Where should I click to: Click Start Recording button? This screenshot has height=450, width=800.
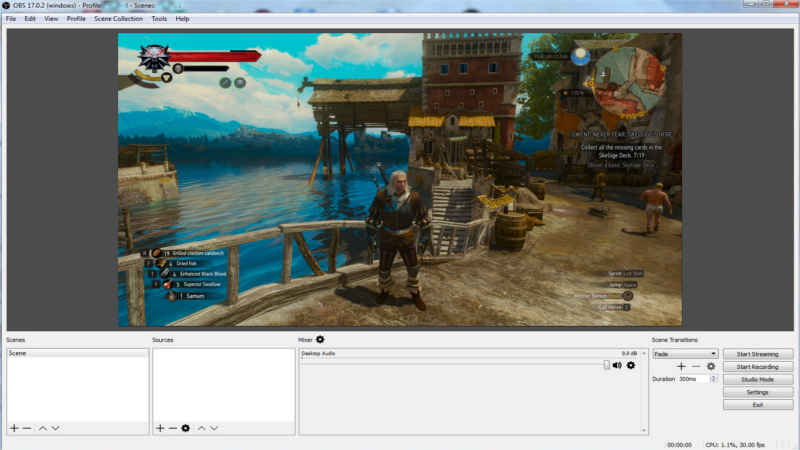758,367
